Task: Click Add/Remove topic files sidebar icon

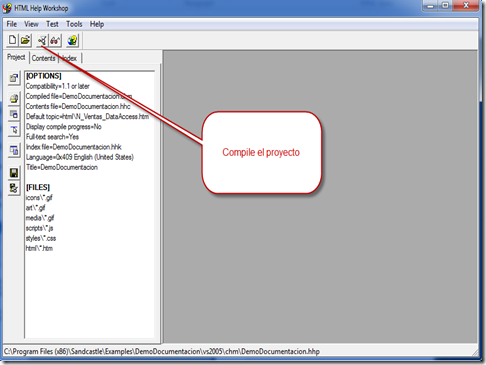Action: [x=14, y=99]
